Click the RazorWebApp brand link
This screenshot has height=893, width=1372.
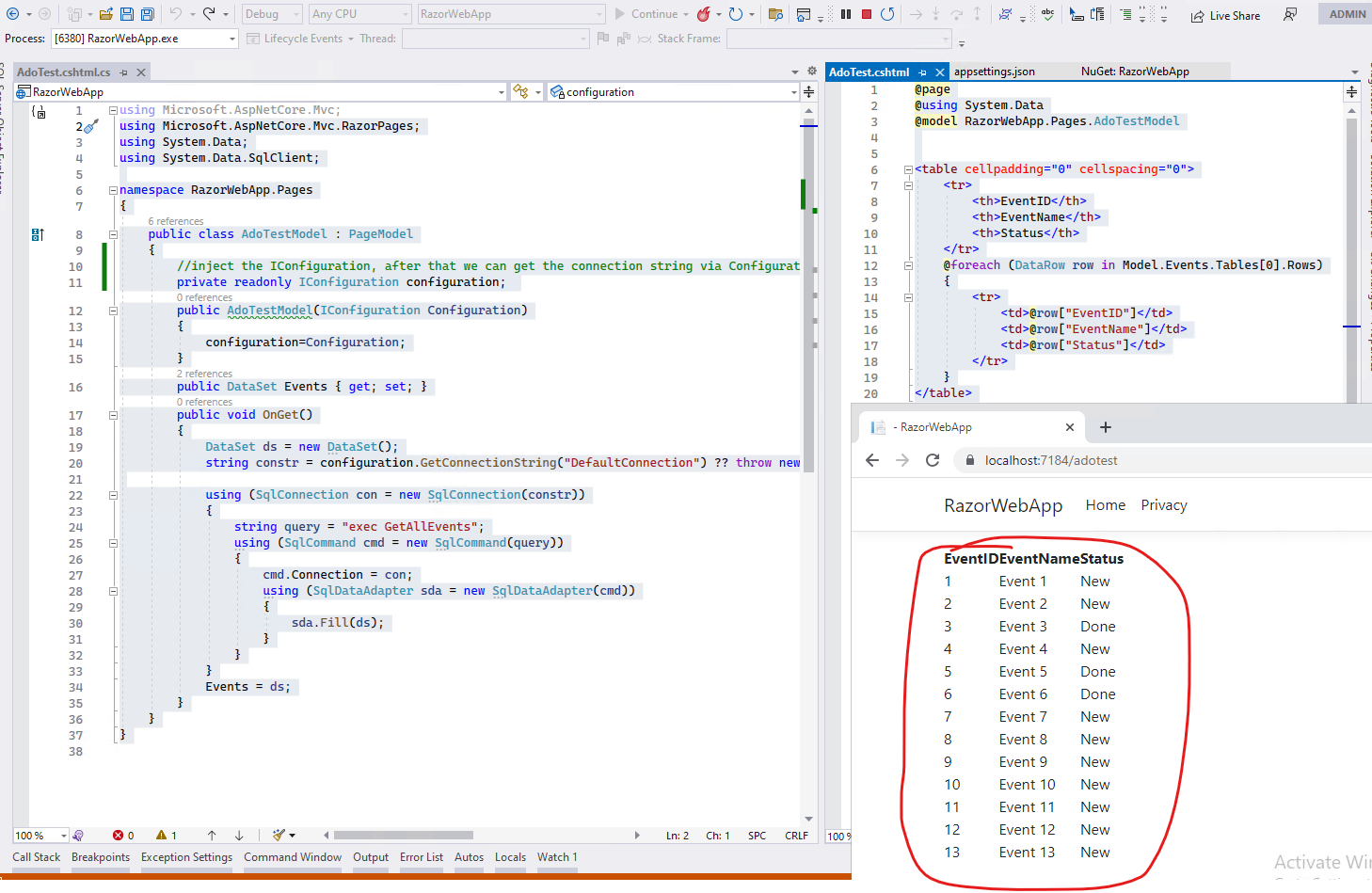tap(1003, 505)
